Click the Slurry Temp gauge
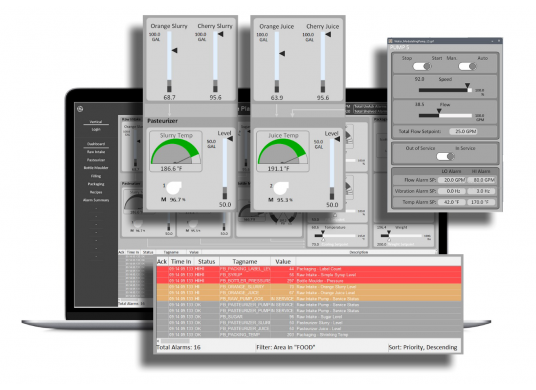 176,152
